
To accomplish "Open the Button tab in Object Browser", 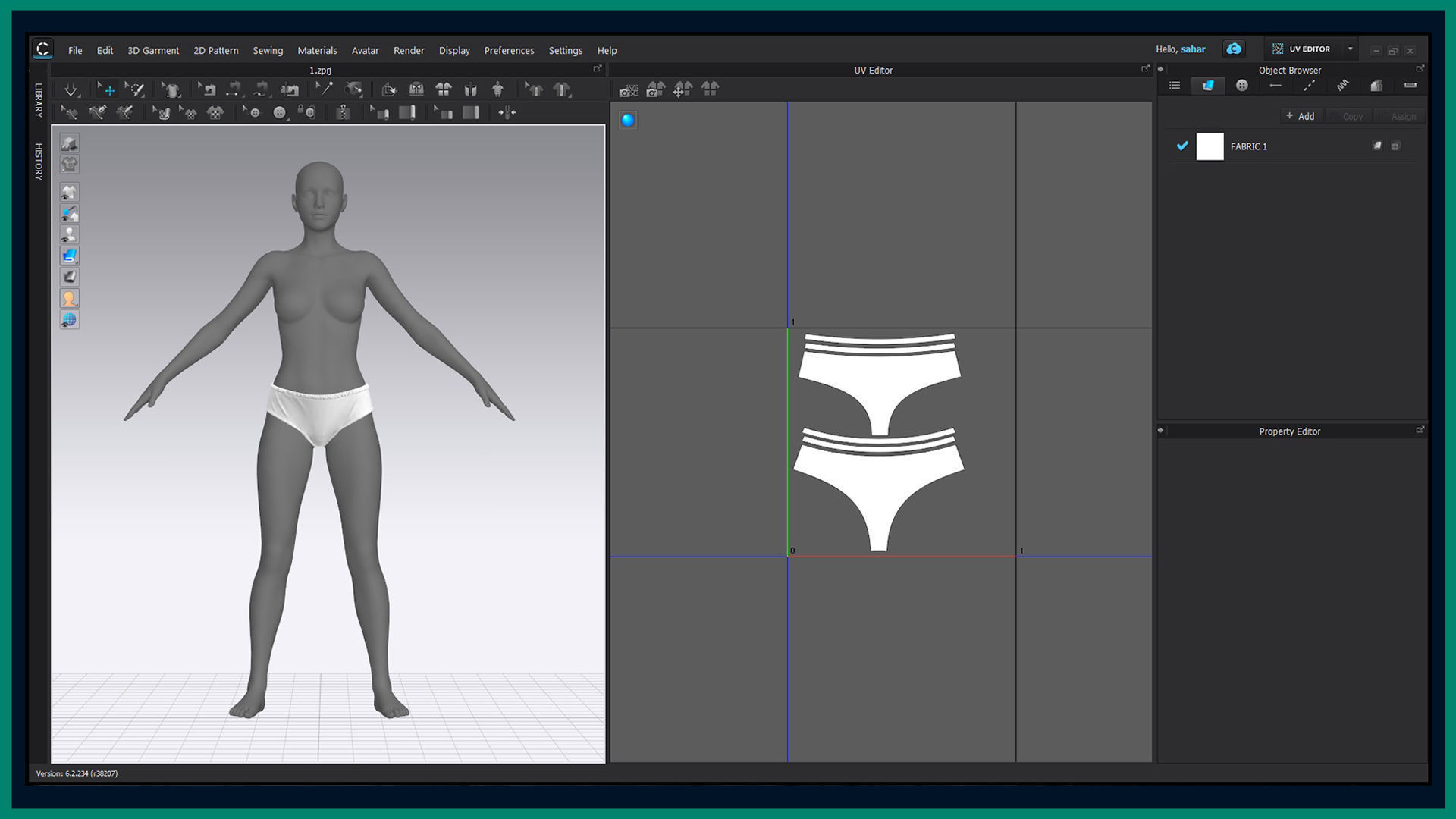I will 1241,86.
